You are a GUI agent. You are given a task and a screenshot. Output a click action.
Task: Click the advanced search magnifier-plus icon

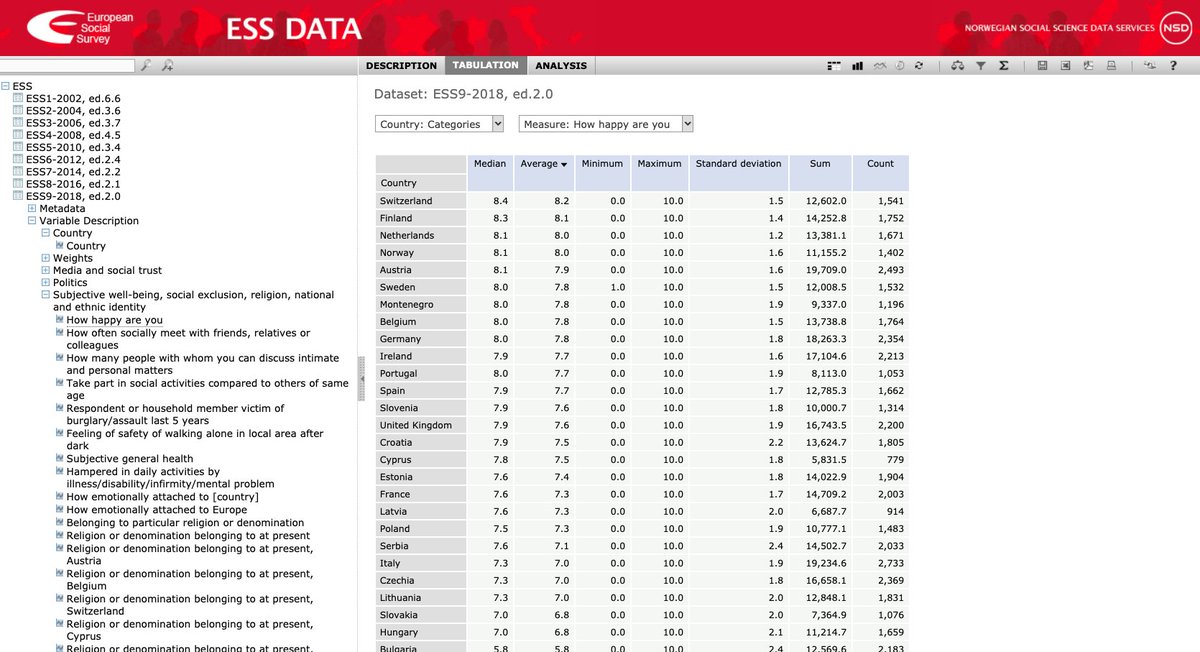pos(167,66)
